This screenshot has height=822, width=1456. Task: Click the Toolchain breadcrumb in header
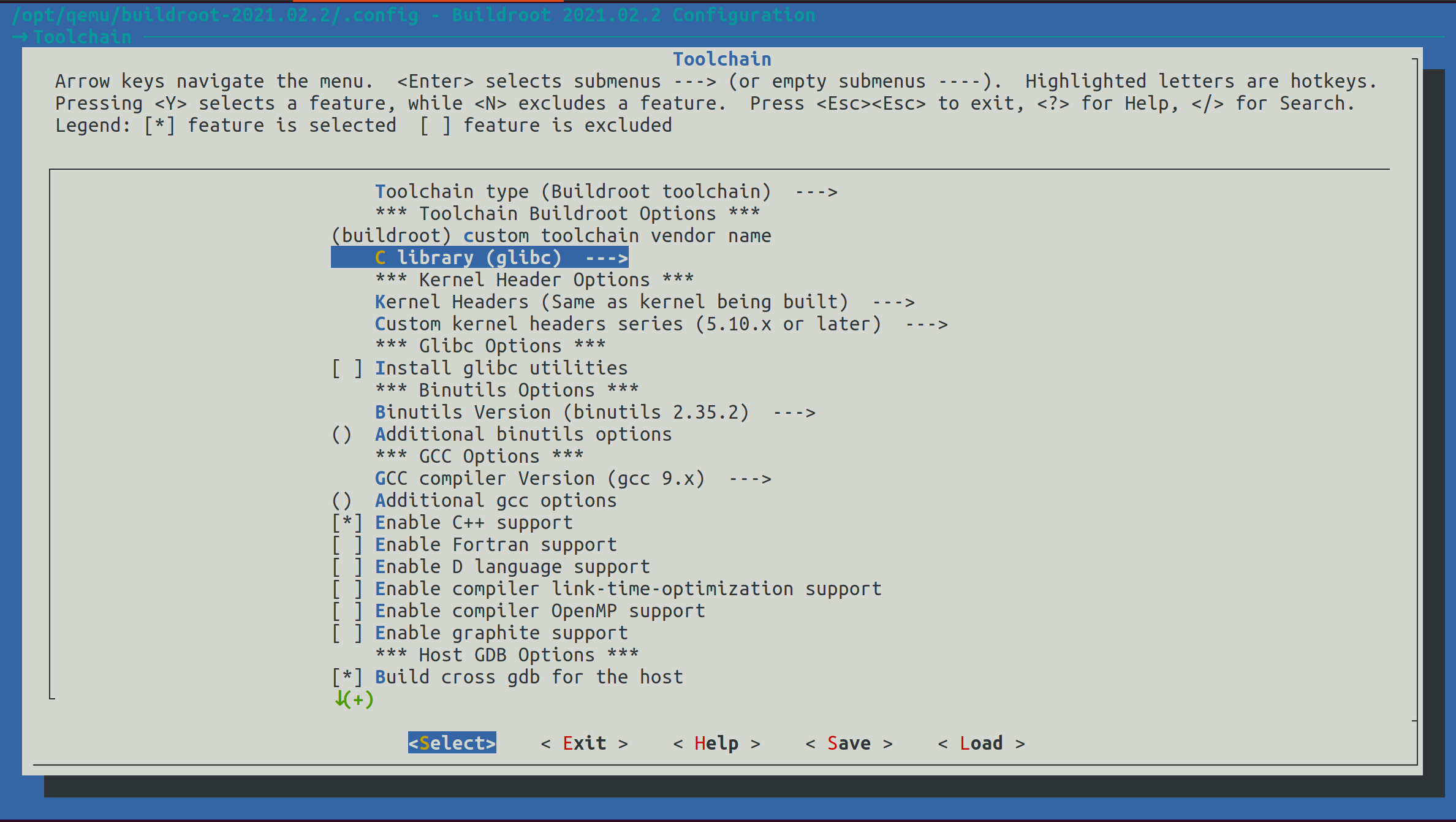(82, 37)
